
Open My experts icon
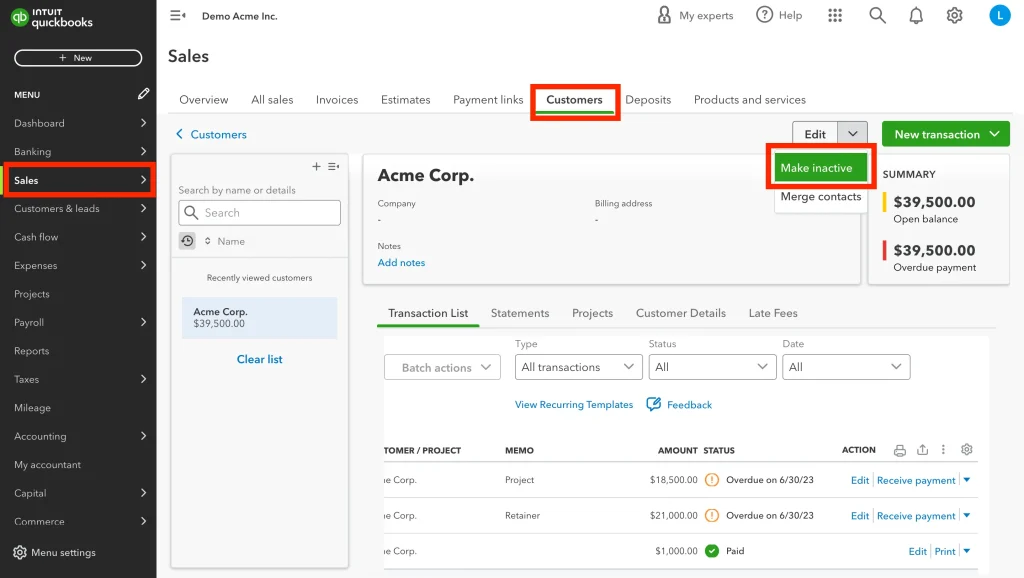pyautogui.click(x=664, y=15)
